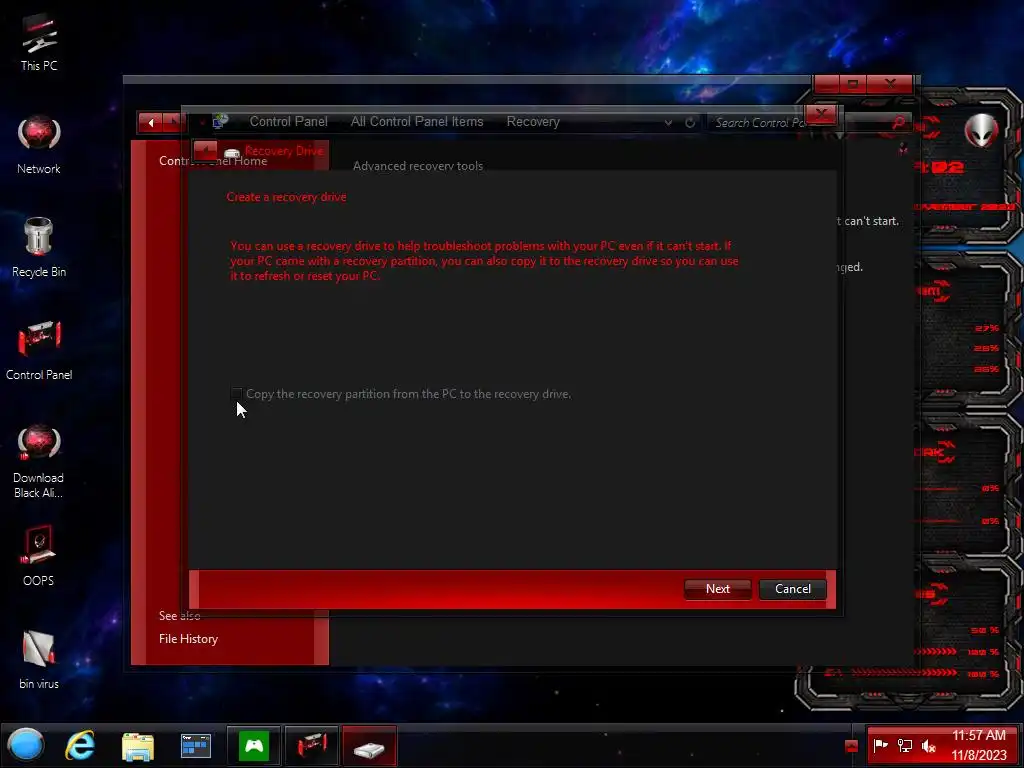1024x768 pixels.
Task: Click the Alienware head gadget icon
Action: [x=981, y=129]
